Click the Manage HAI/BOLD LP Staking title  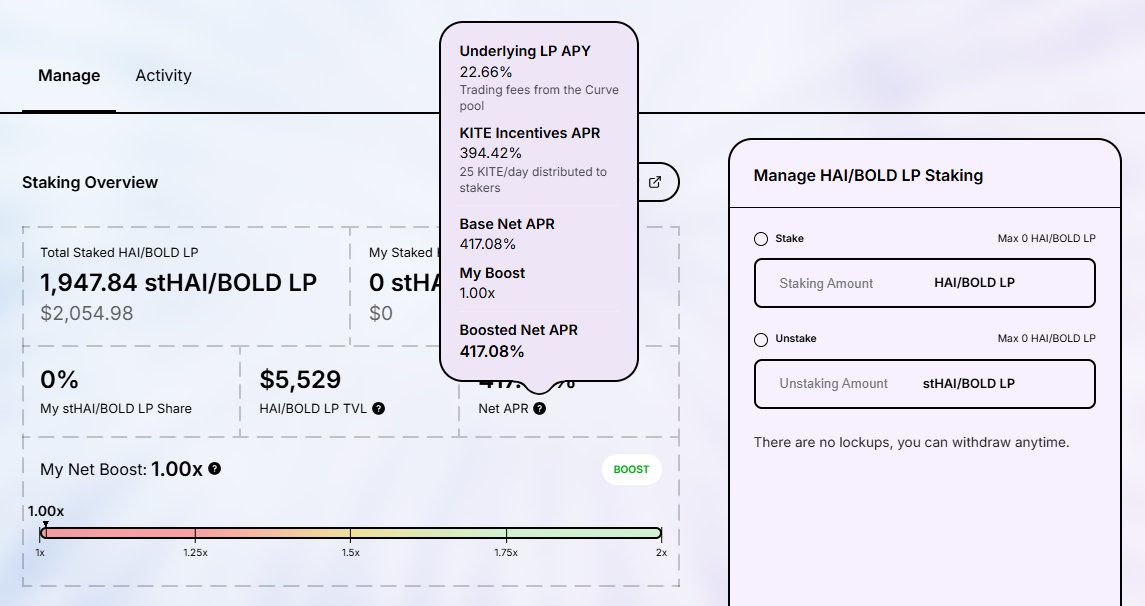coord(868,175)
